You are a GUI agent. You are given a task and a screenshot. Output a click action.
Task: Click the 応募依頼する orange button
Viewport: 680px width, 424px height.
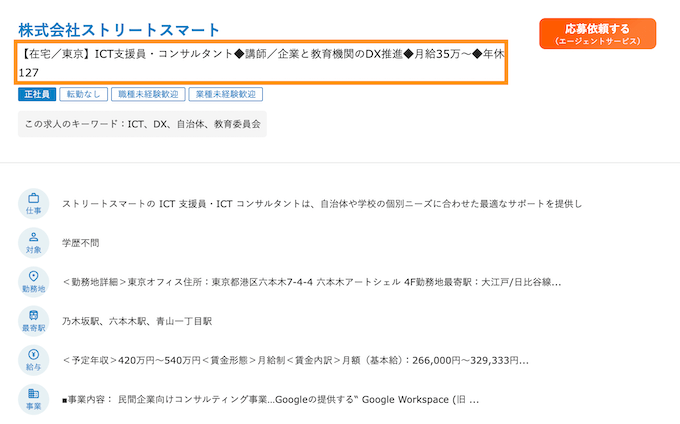[598, 33]
